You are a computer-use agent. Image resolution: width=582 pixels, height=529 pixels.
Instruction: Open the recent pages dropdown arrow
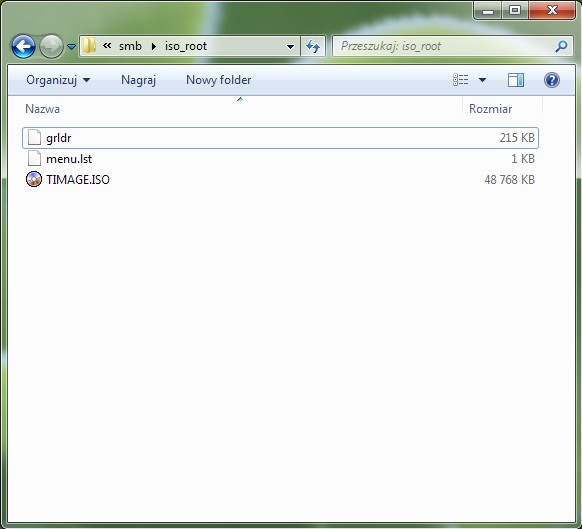pyautogui.click(x=71, y=47)
